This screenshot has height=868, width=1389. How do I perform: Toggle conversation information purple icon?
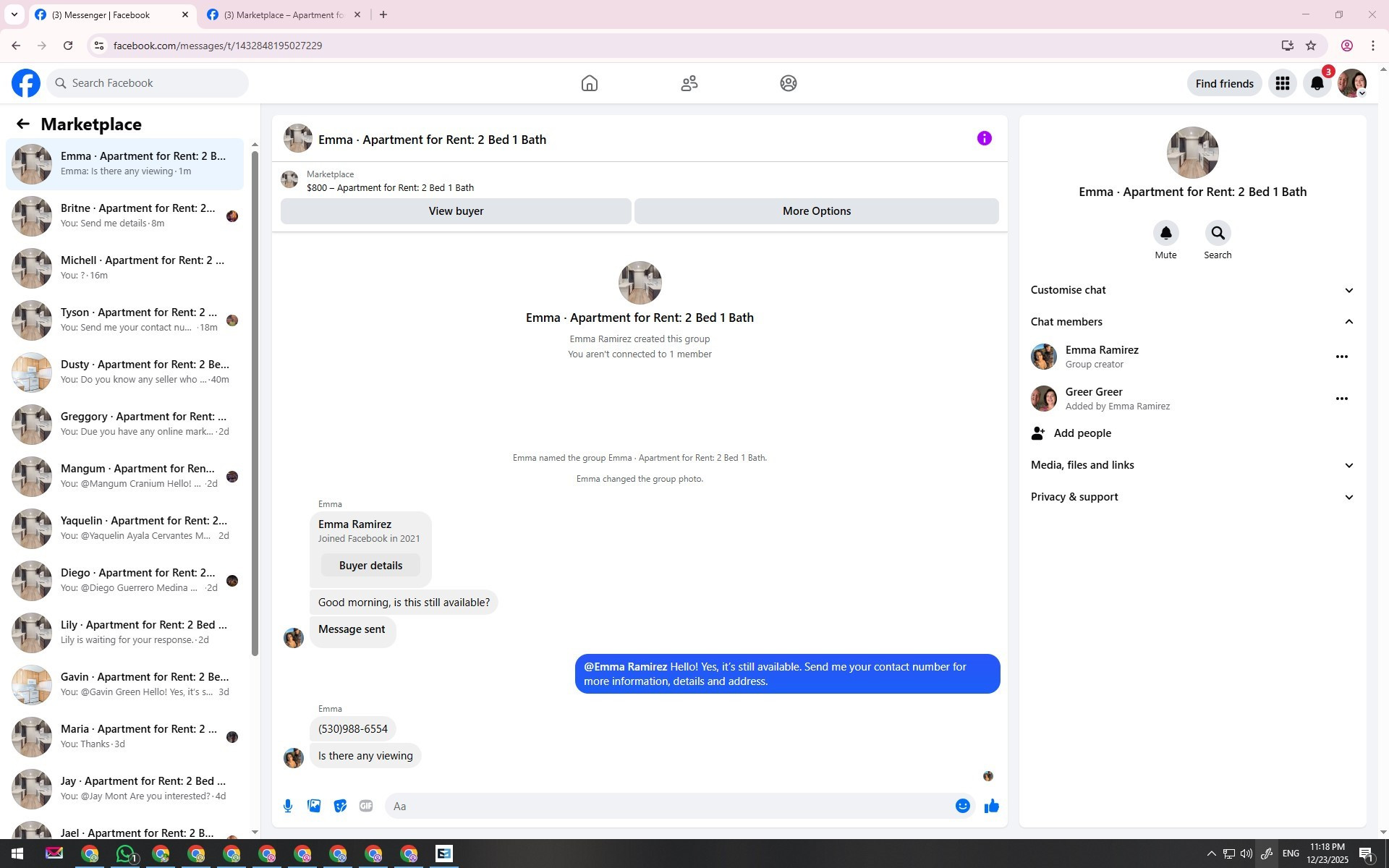click(x=984, y=138)
